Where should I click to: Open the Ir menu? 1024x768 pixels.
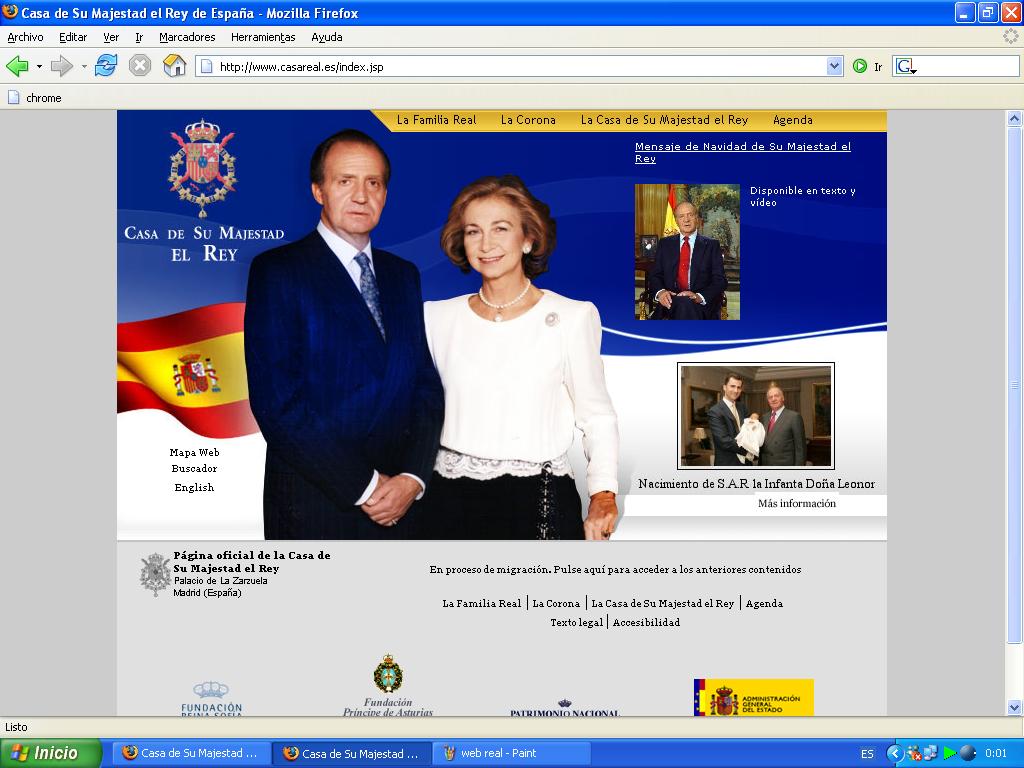[x=138, y=37]
